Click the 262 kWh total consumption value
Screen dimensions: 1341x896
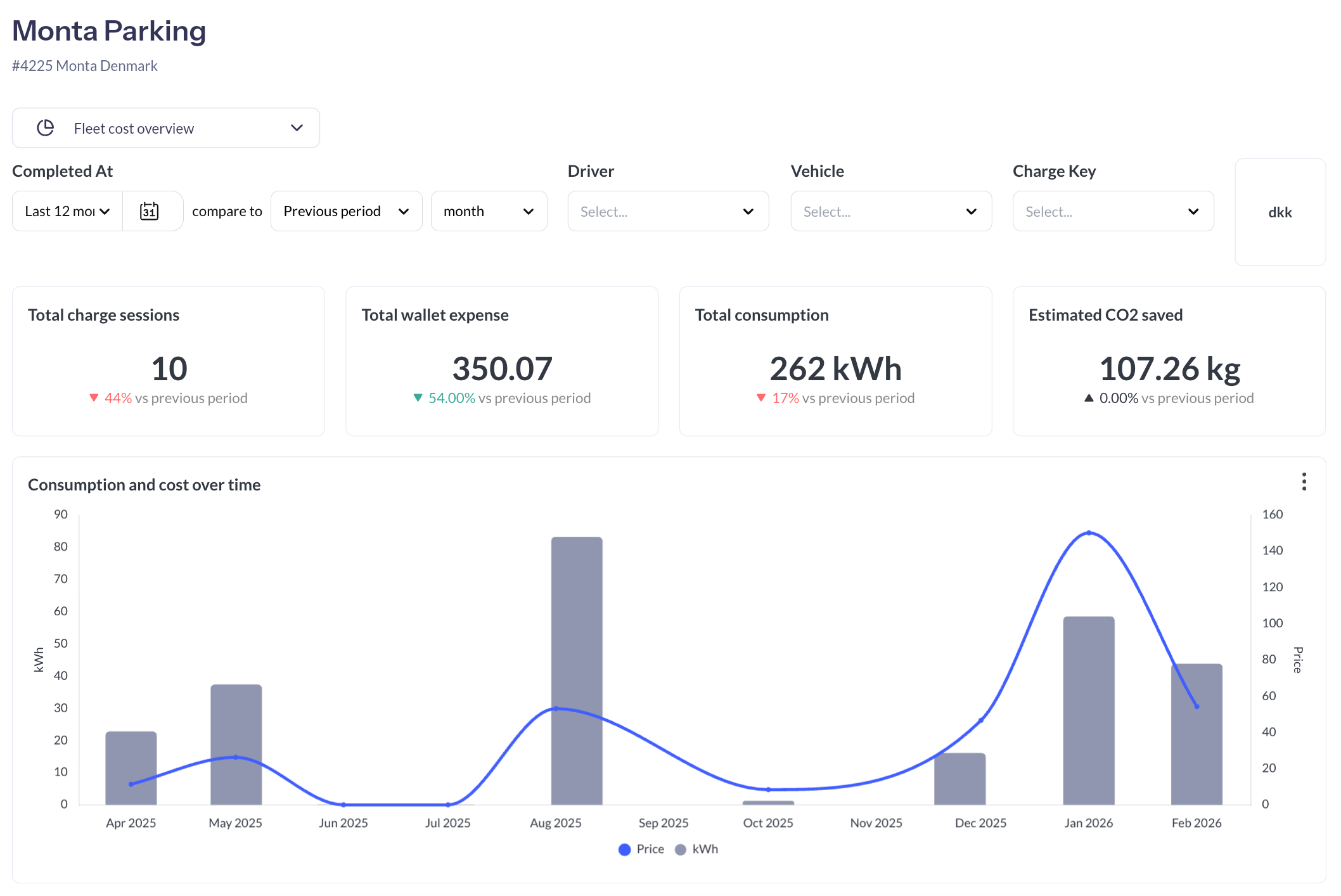coord(835,369)
